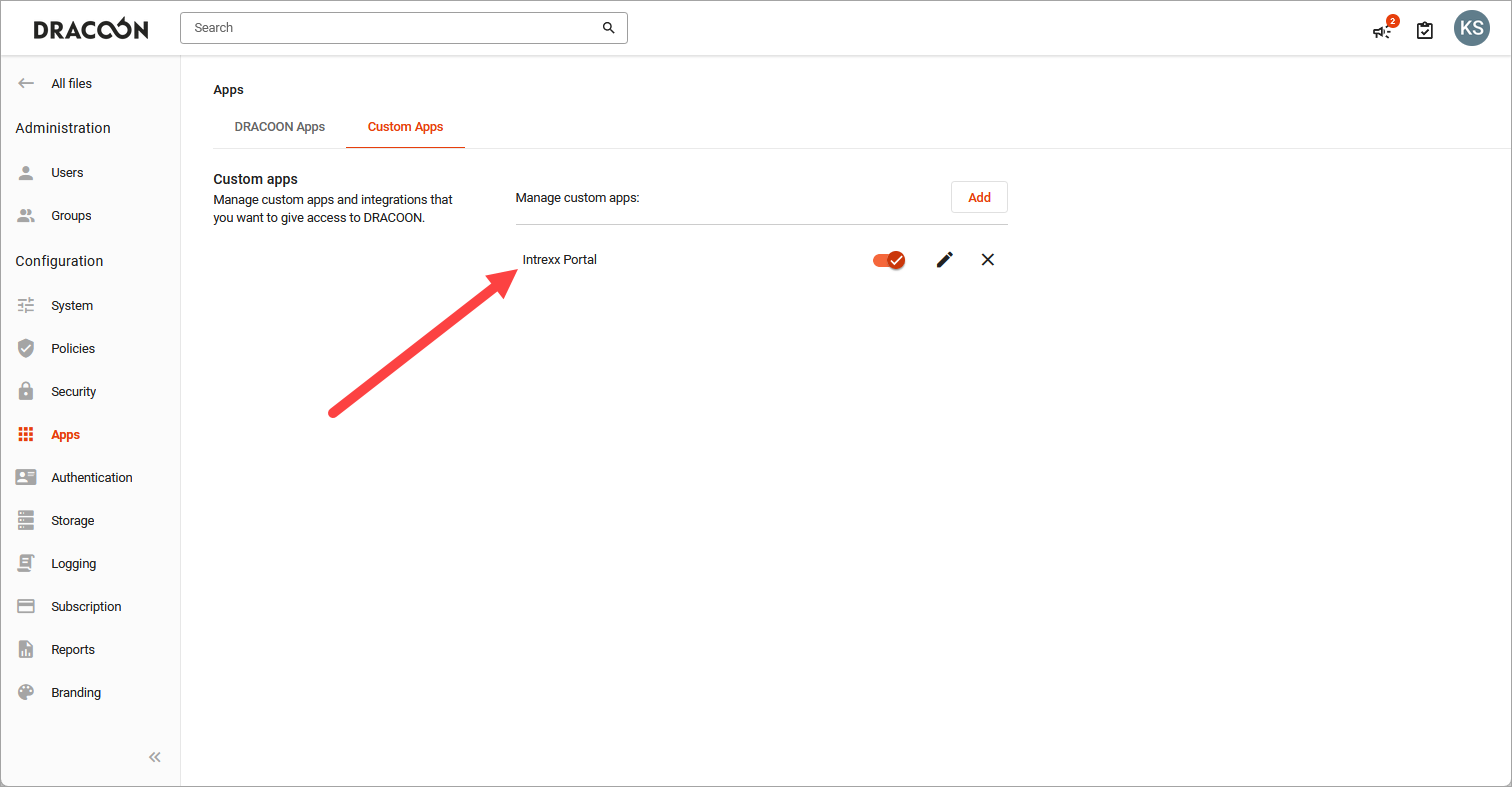This screenshot has width=1512, height=787.
Task: Delete Intrexx Portal using X icon
Action: click(988, 260)
